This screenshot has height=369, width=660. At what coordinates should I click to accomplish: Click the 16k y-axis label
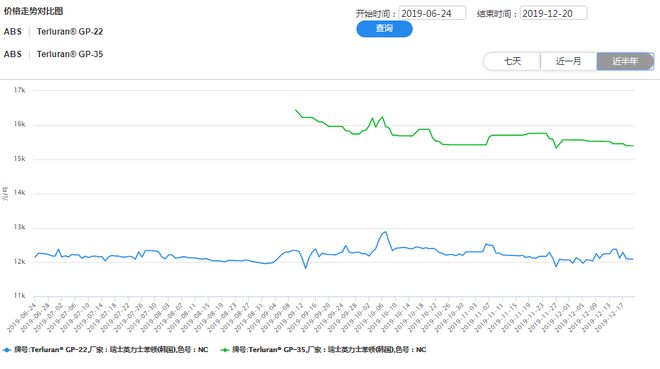pos(19,124)
